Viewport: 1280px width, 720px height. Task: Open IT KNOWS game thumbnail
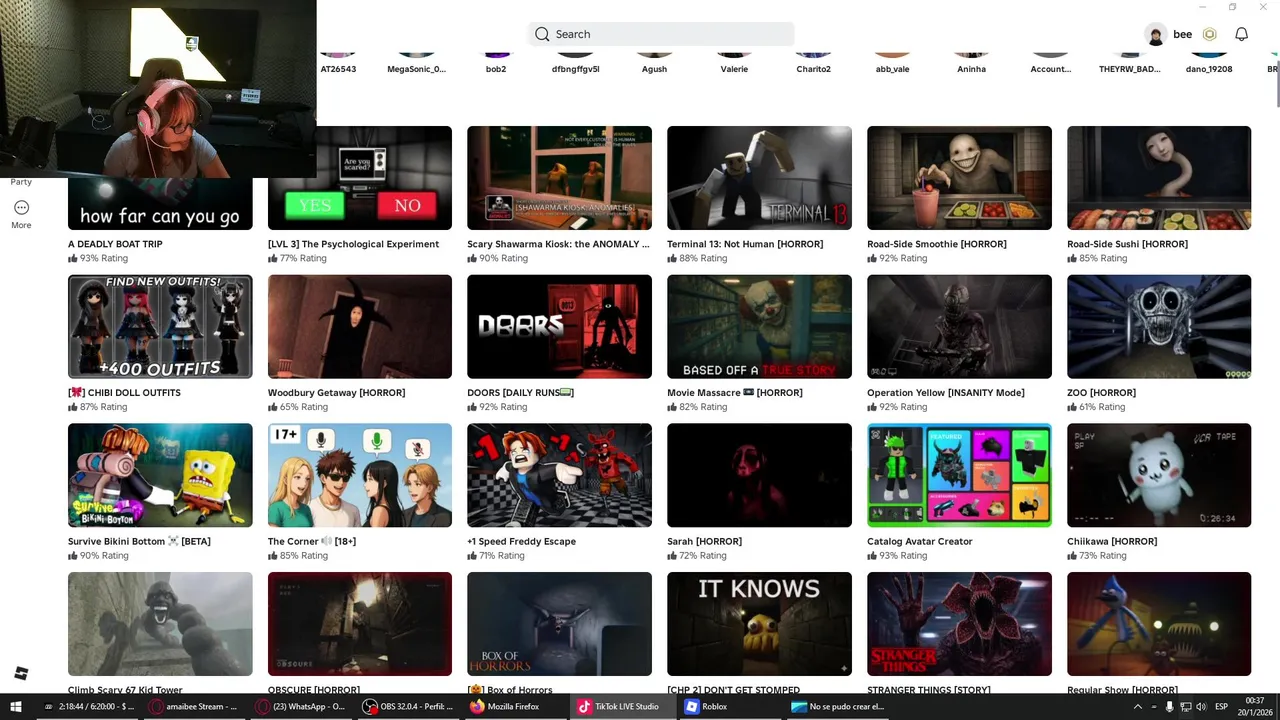[x=759, y=624]
